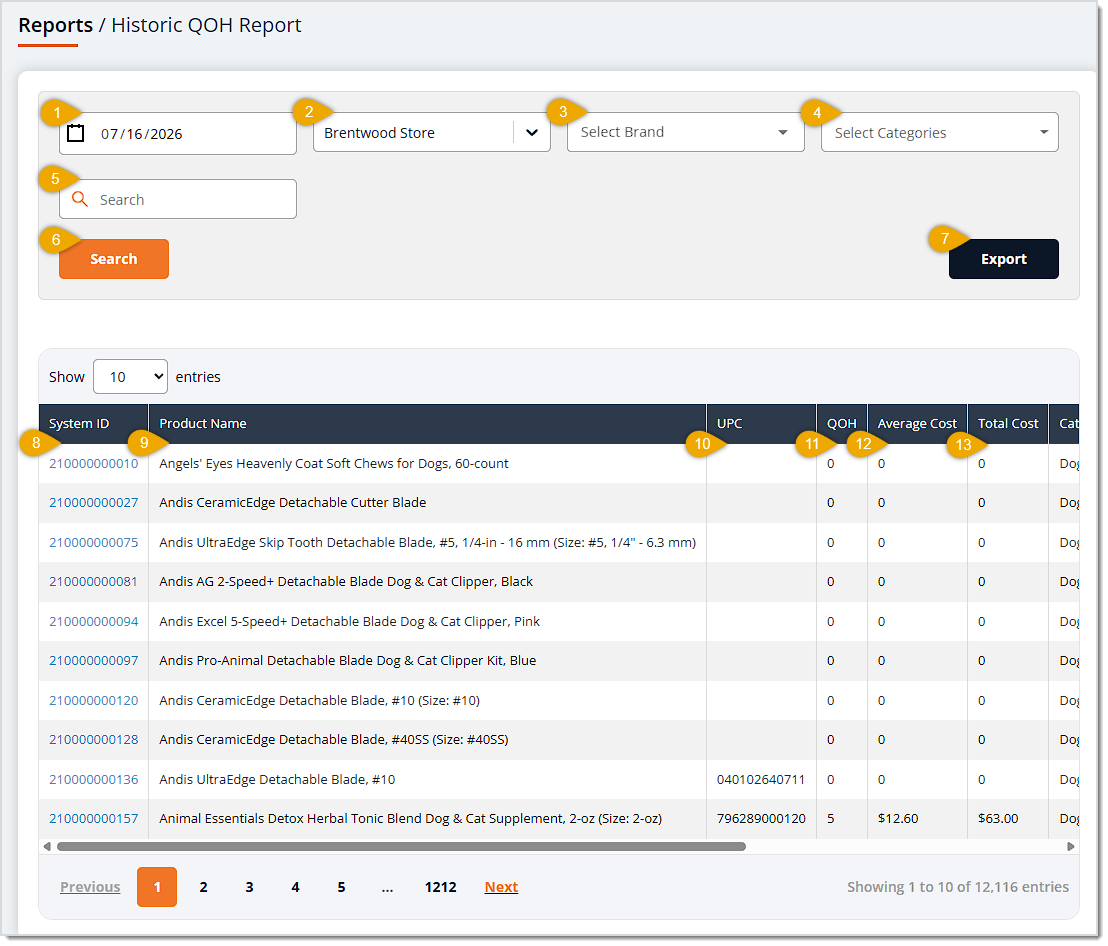This screenshot has width=1108, height=946.
Task: Click the magnifier icon in search box
Action: pyautogui.click(x=80, y=200)
